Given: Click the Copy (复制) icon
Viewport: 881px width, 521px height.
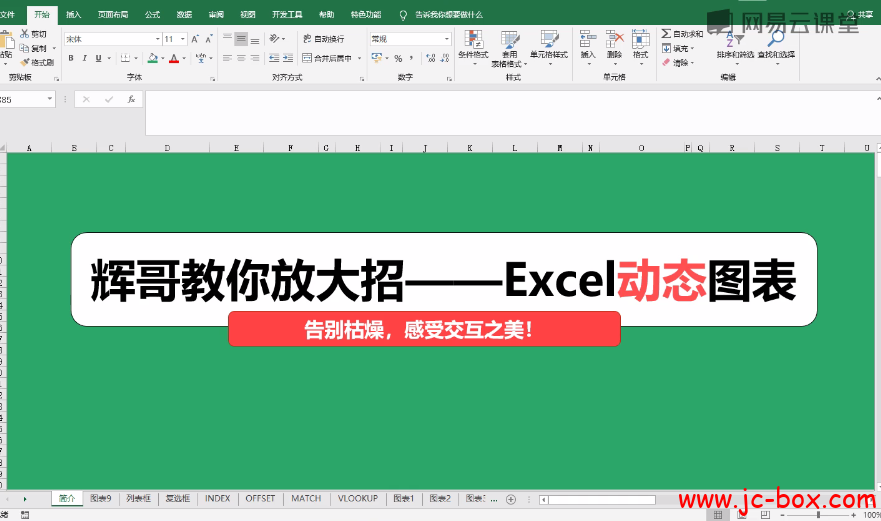Looking at the screenshot, I should [24, 48].
